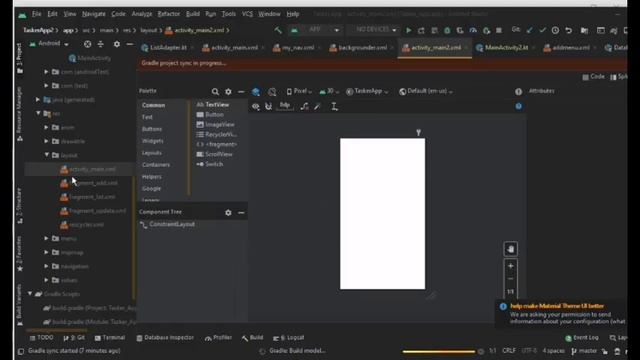Open the Pixel device dropdown
640x360 pixels.
(300, 91)
